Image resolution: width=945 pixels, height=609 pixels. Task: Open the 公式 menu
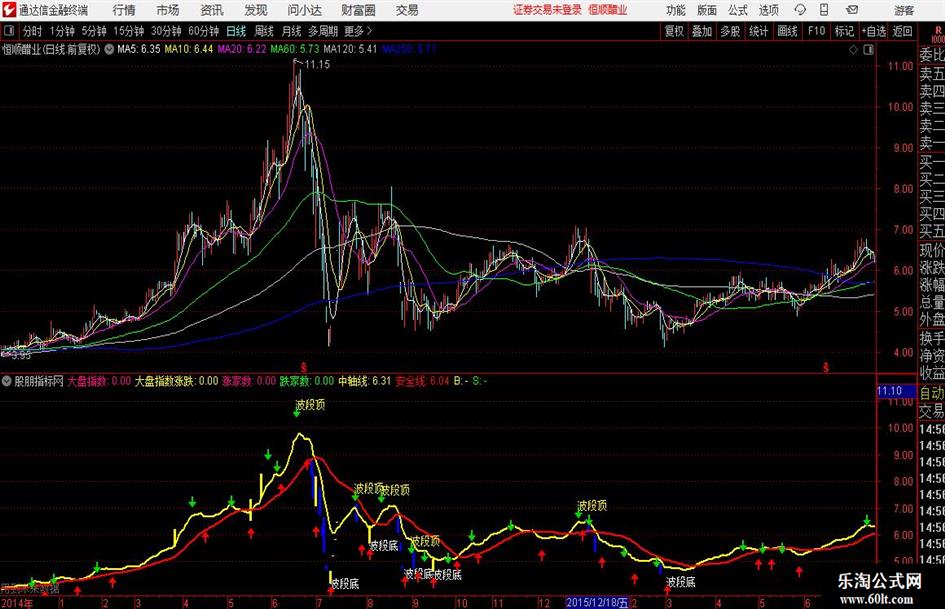(738, 10)
